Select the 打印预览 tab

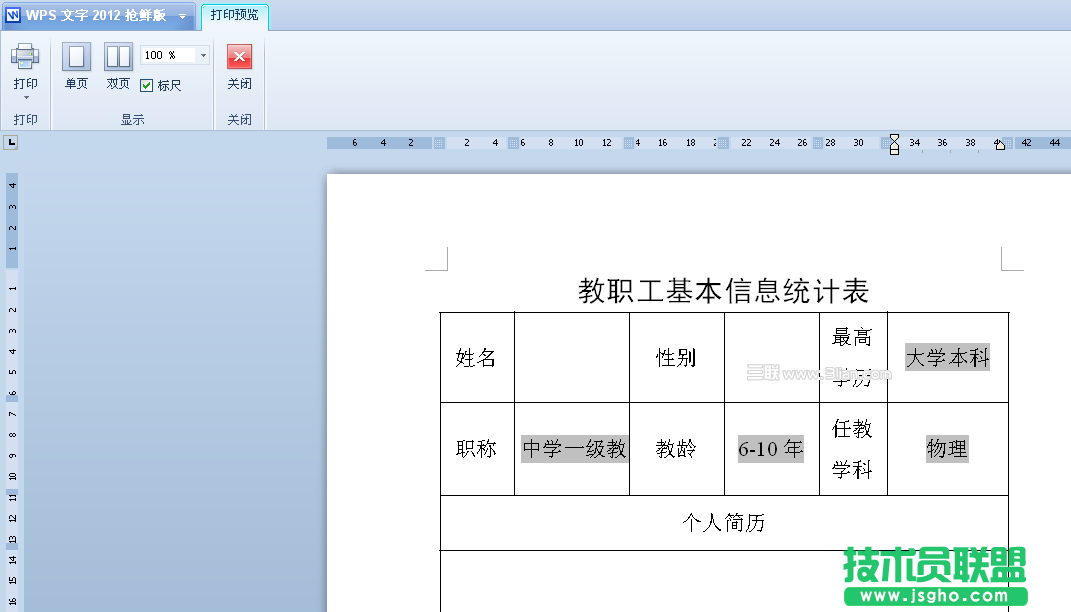pyautogui.click(x=234, y=15)
